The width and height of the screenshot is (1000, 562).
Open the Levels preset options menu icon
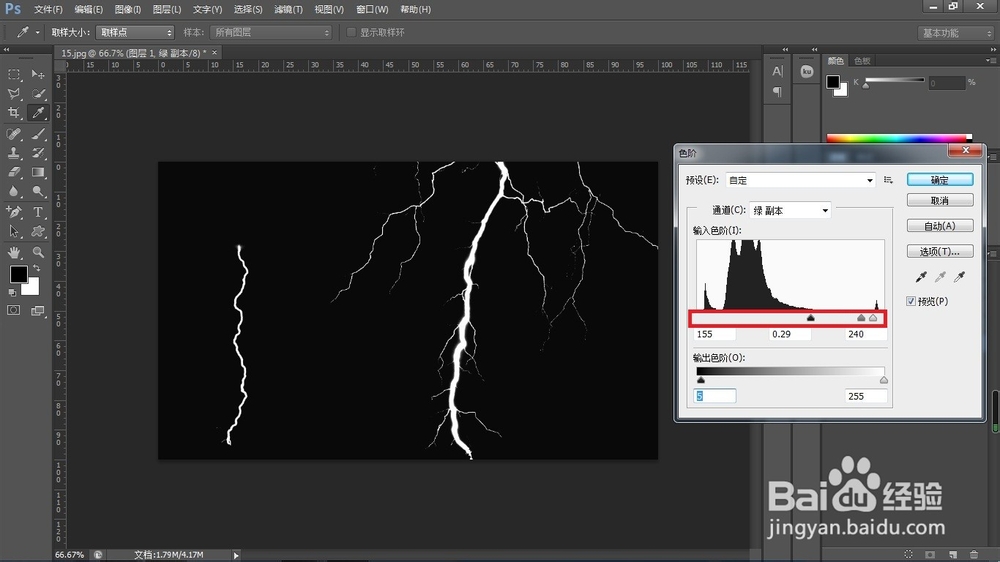pos(888,180)
